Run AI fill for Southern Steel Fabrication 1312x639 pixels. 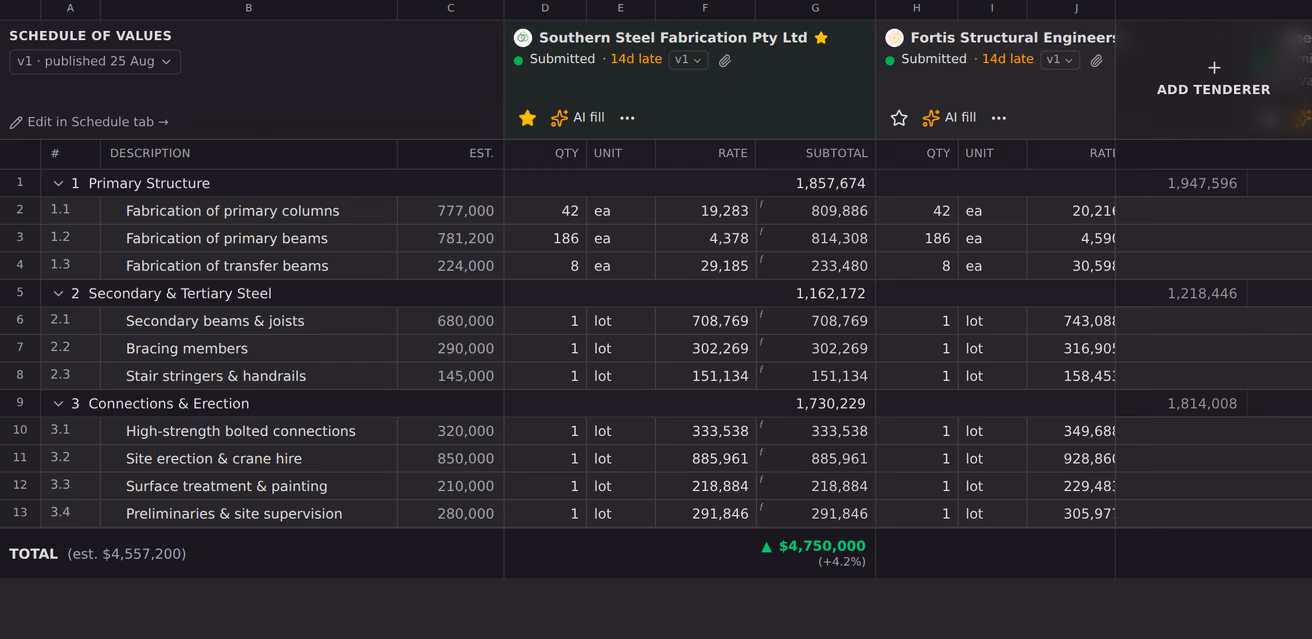point(578,118)
